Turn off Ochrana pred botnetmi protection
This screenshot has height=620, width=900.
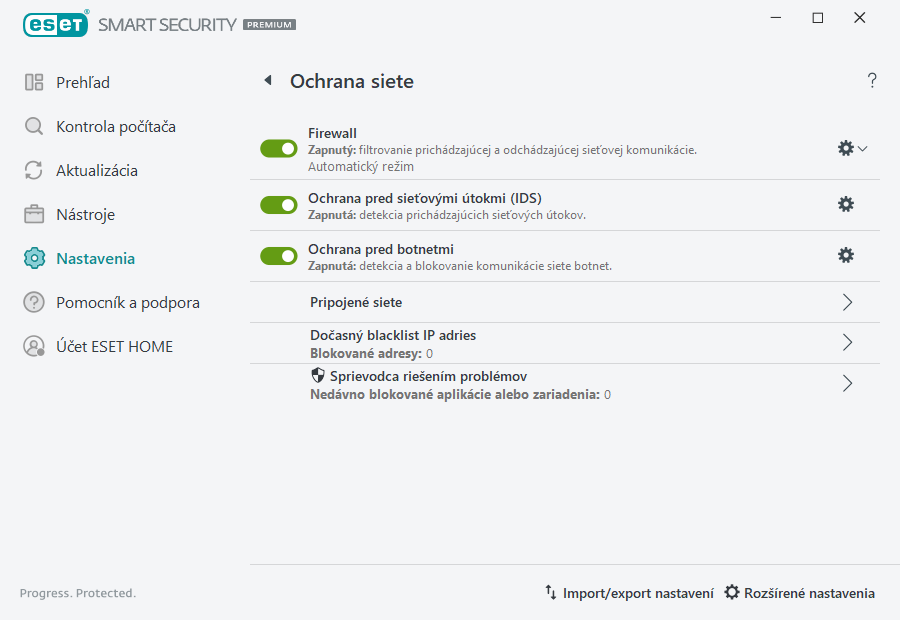[278, 255]
